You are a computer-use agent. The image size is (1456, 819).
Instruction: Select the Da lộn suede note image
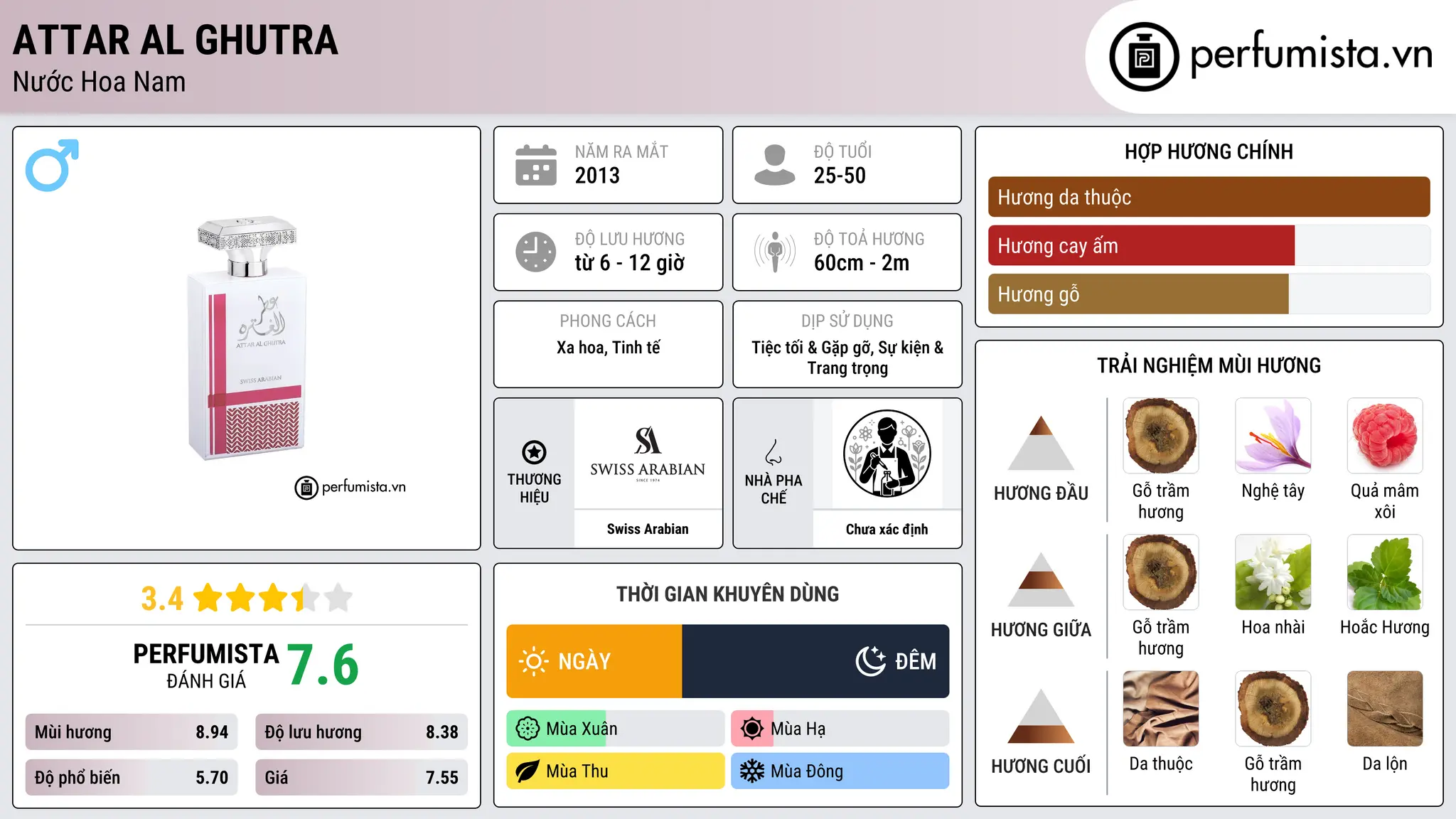click(x=1385, y=709)
